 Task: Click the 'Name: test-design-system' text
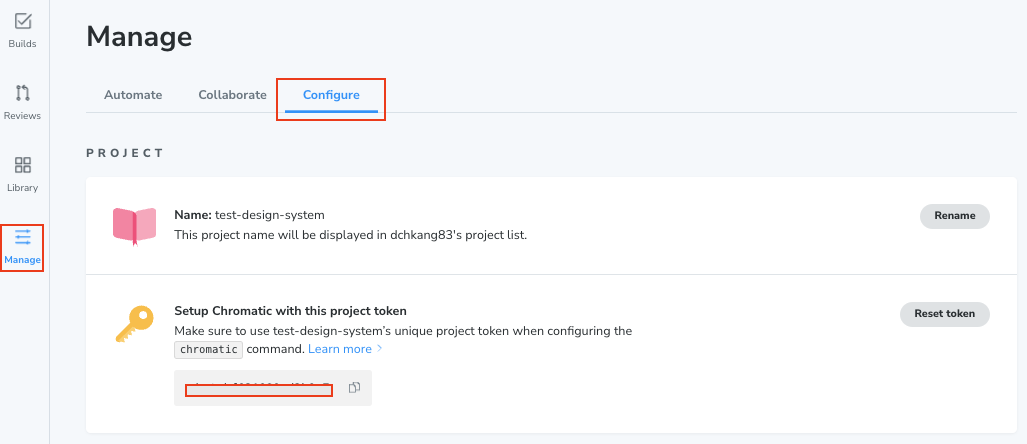tap(250, 215)
